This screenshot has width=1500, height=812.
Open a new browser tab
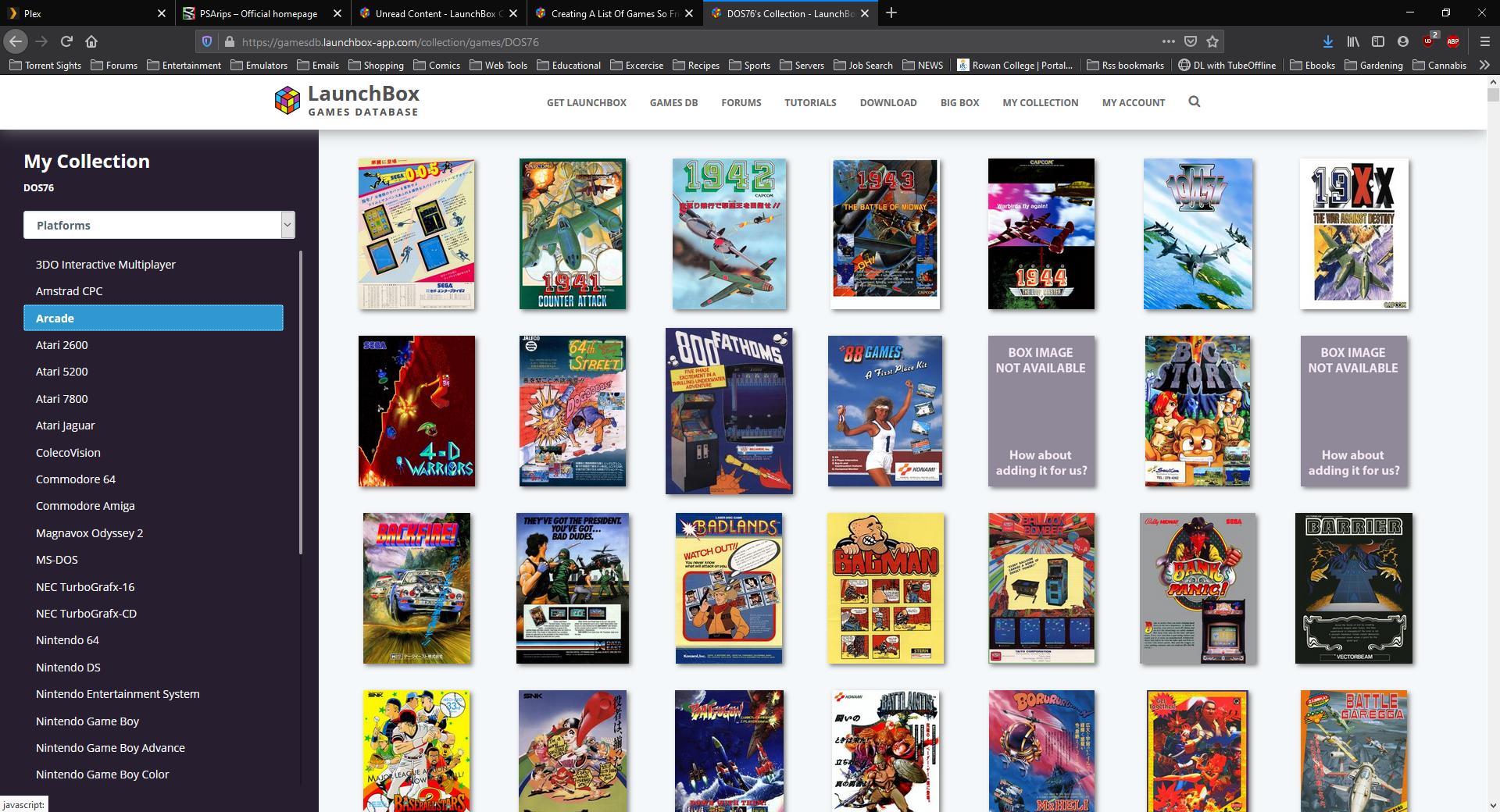click(x=891, y=12)
